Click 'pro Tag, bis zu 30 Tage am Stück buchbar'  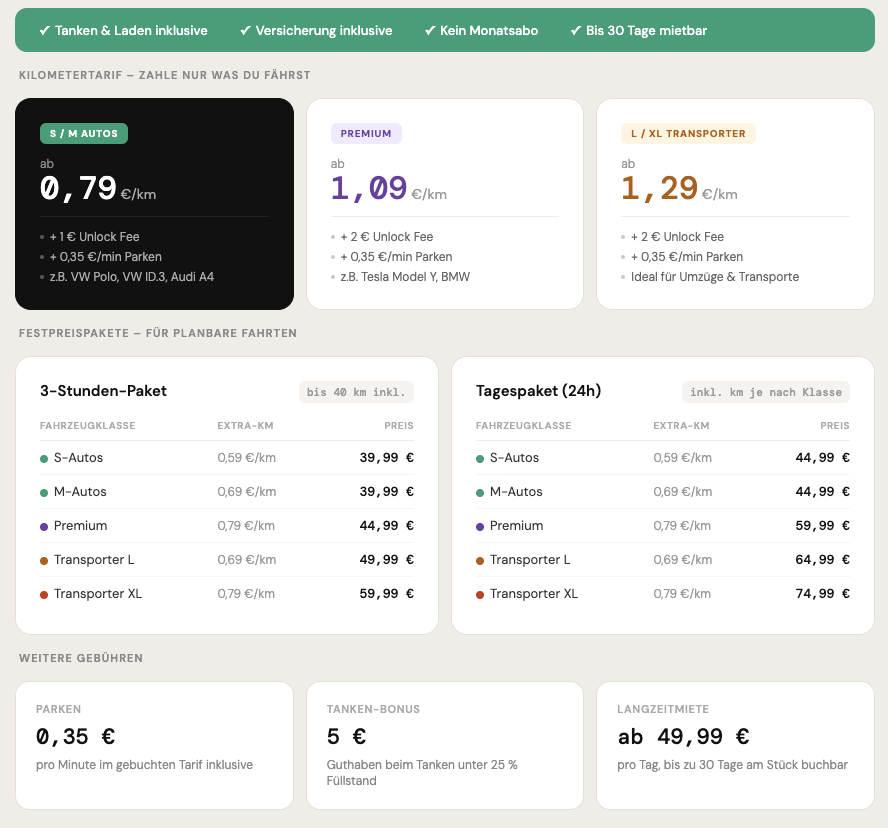click(x=732, y=765)
